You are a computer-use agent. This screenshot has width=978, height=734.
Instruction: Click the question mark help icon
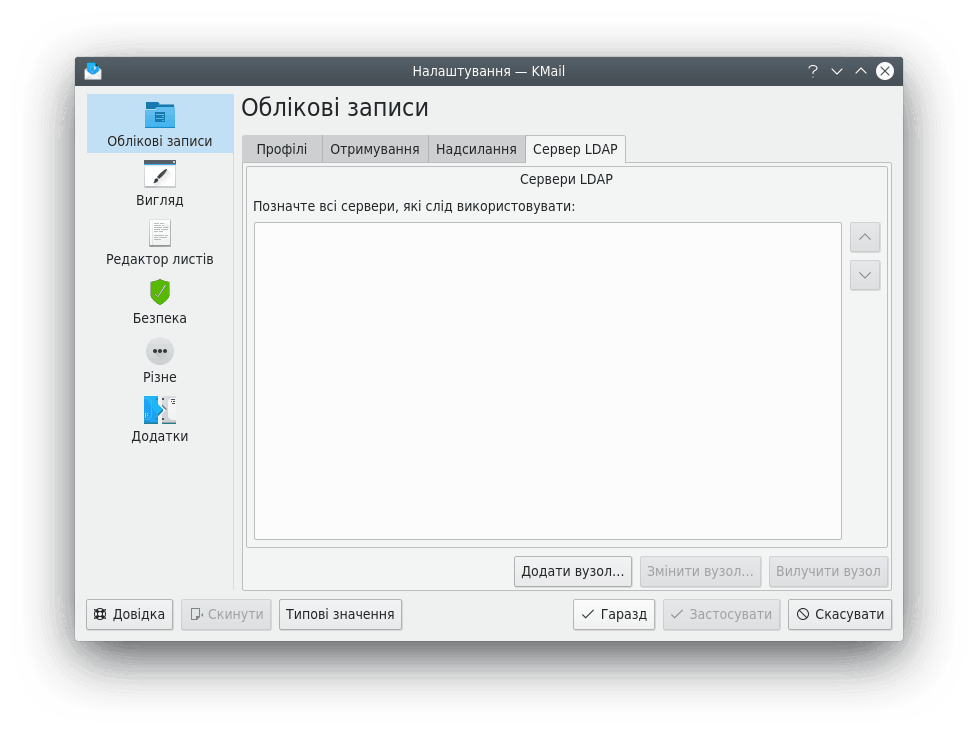[x=813, y=71]
